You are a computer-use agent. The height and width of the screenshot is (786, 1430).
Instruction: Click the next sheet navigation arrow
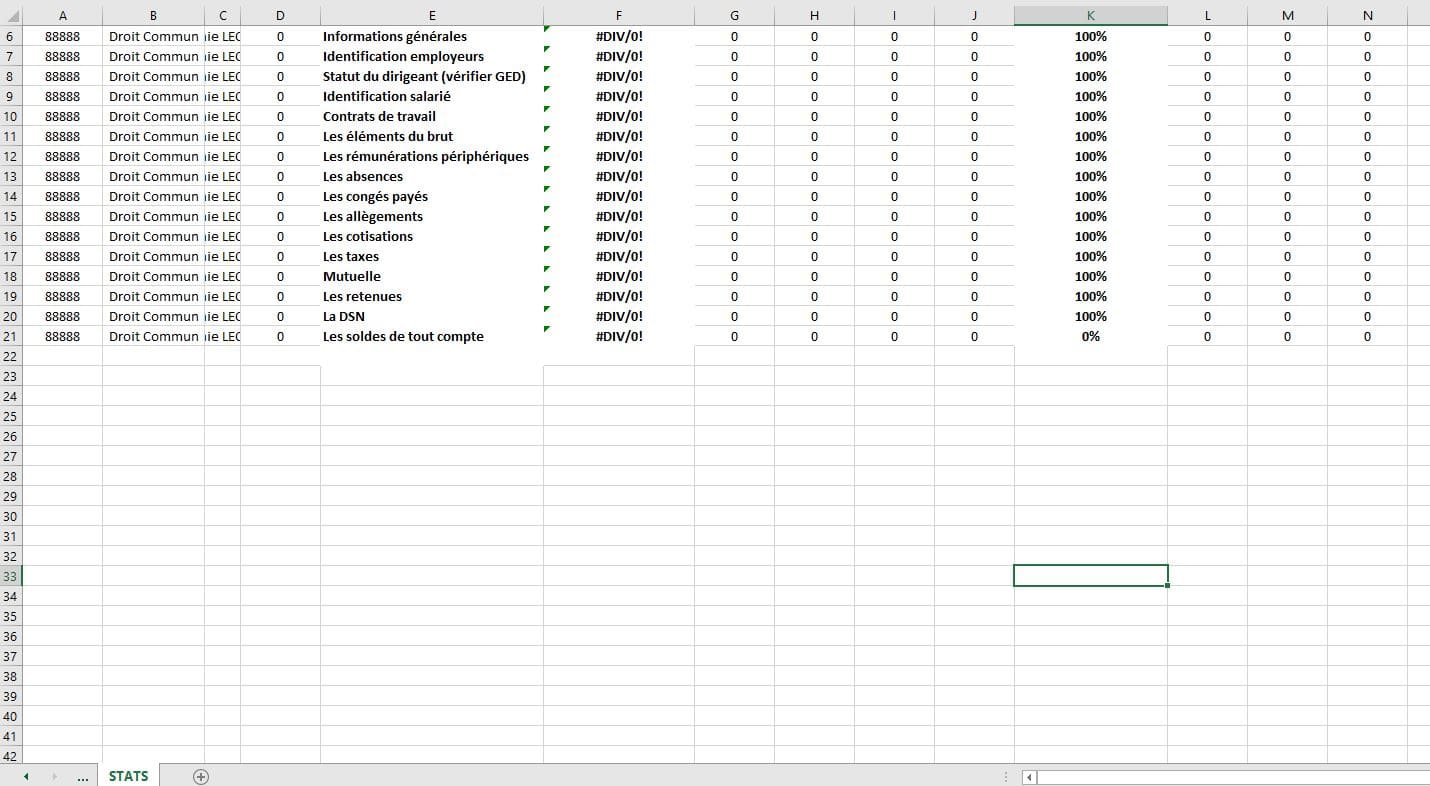(54, 777)
